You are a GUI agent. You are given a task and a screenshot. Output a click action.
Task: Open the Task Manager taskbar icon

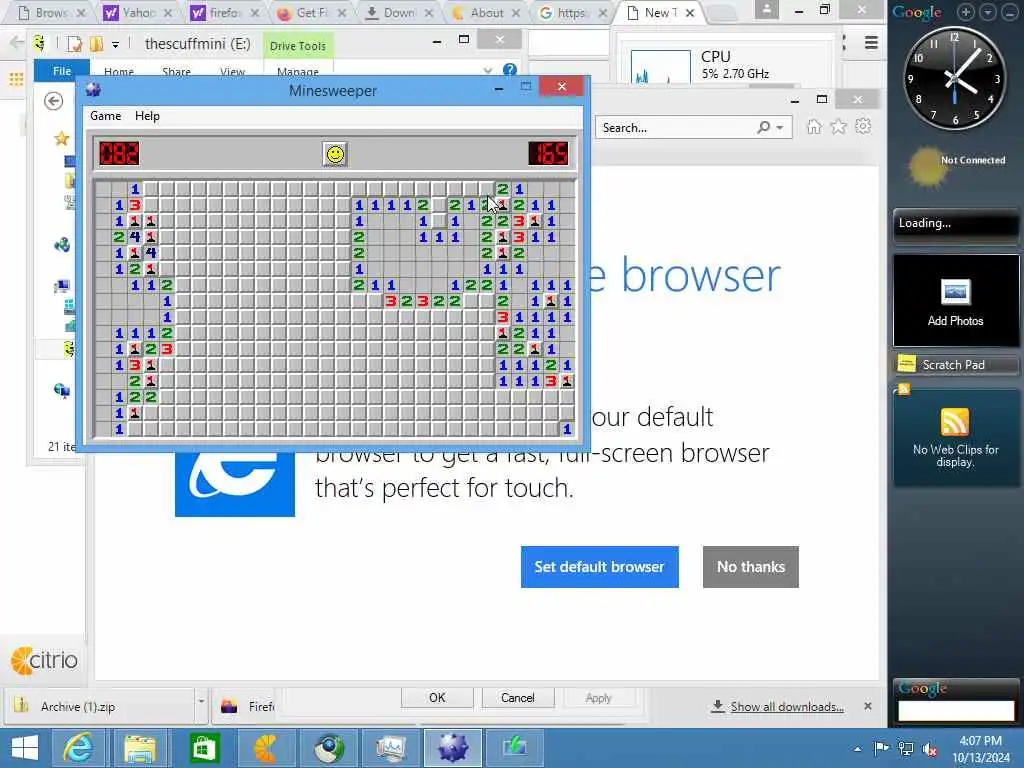pyautogui.click(x=391, y=748)
